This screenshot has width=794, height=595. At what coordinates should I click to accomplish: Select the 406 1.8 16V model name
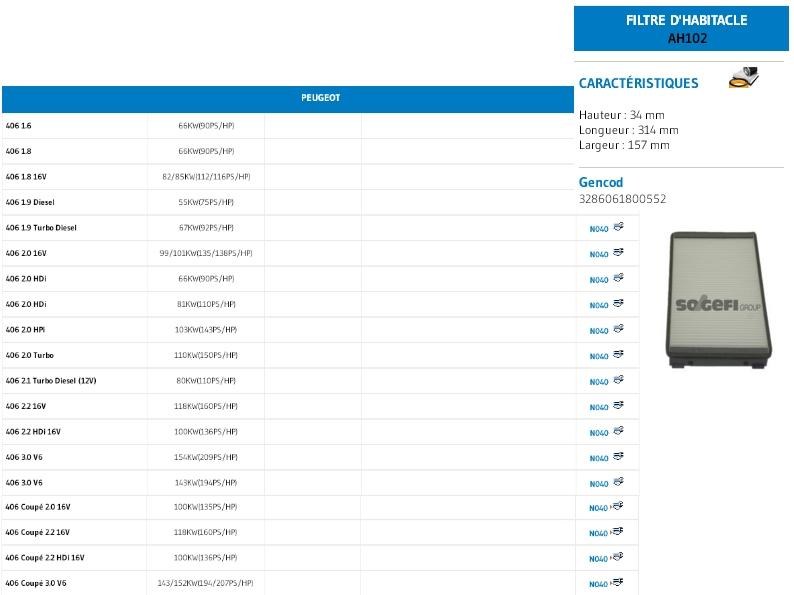pyautogui.click(x=26, y=177)
